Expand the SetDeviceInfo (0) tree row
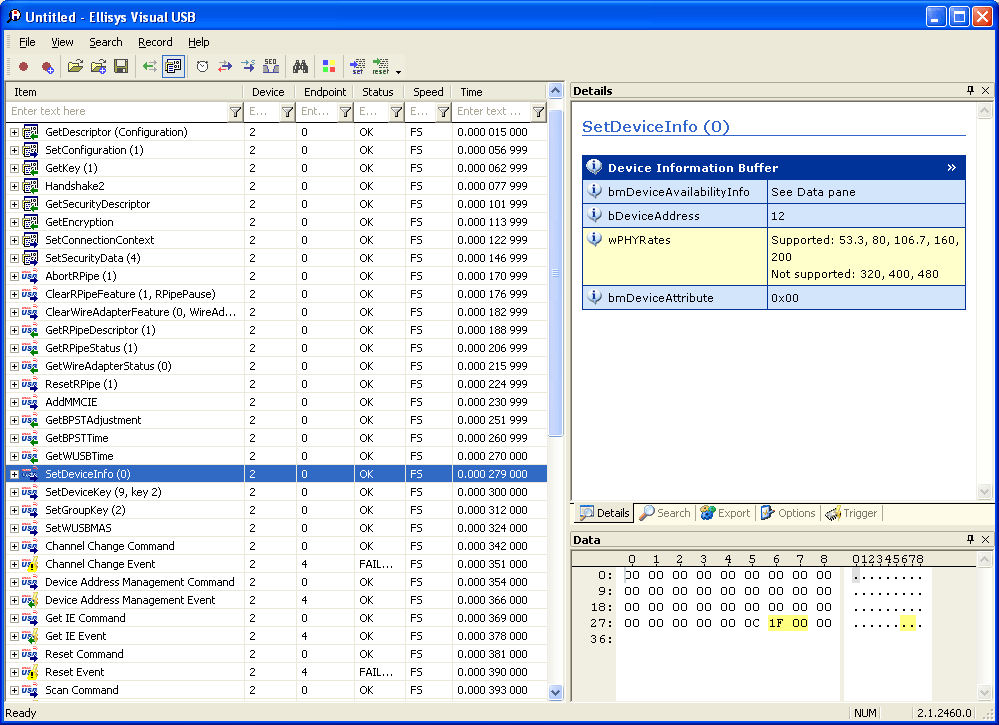 tap(14, 474)
